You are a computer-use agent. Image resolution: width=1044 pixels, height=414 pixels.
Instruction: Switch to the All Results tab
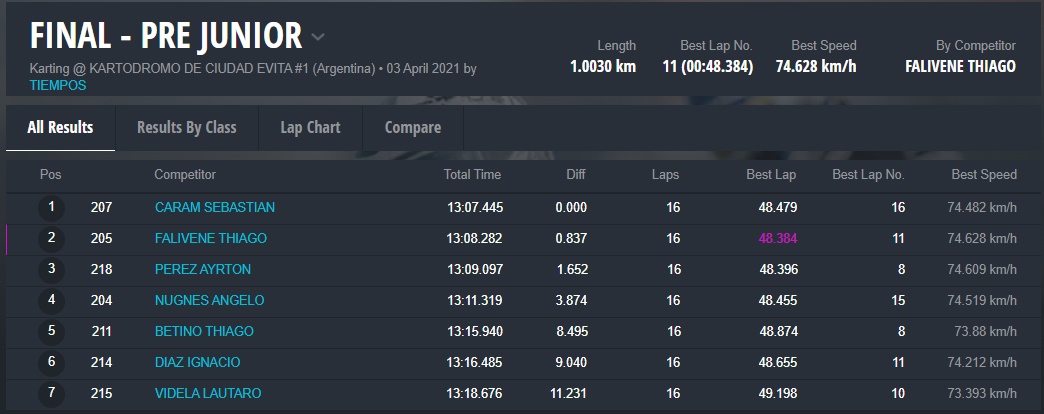coord(60,127)
